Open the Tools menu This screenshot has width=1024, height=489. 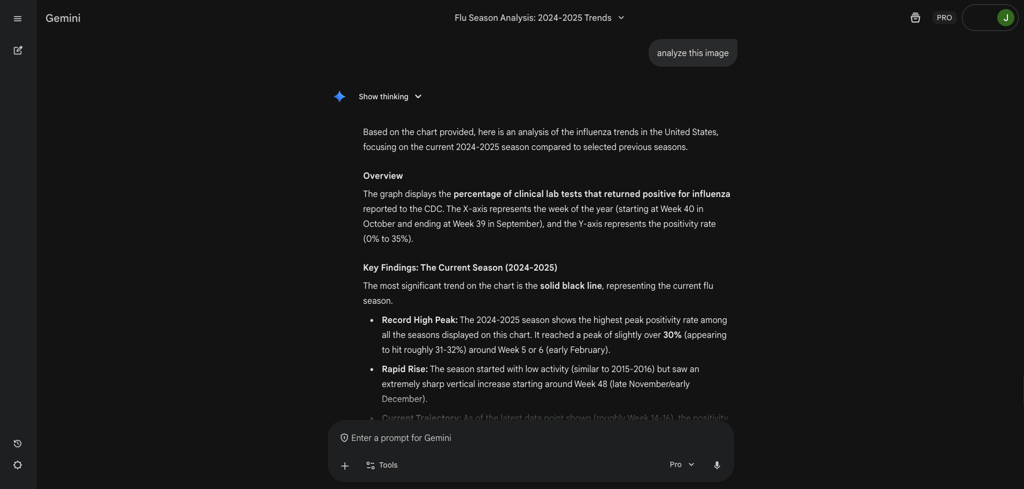pos(382,465)
